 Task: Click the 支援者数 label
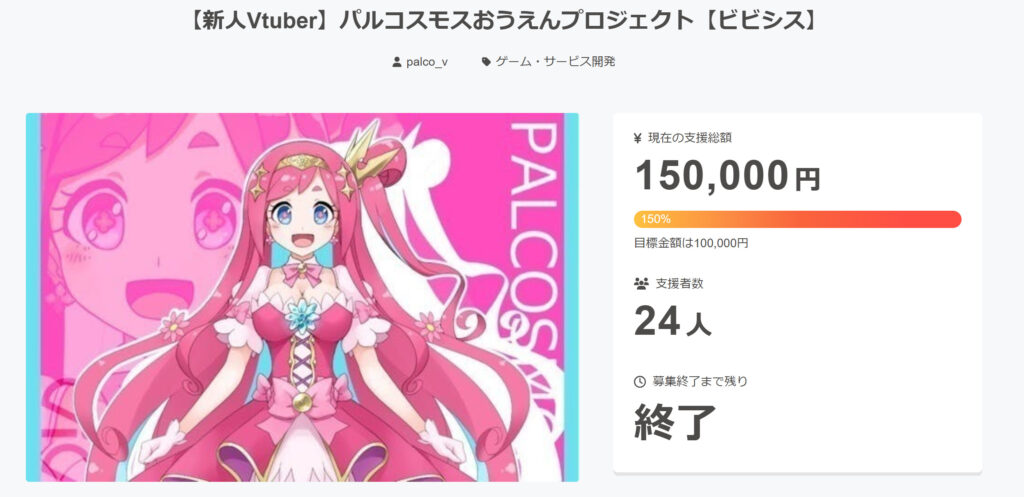coord(680,283)
